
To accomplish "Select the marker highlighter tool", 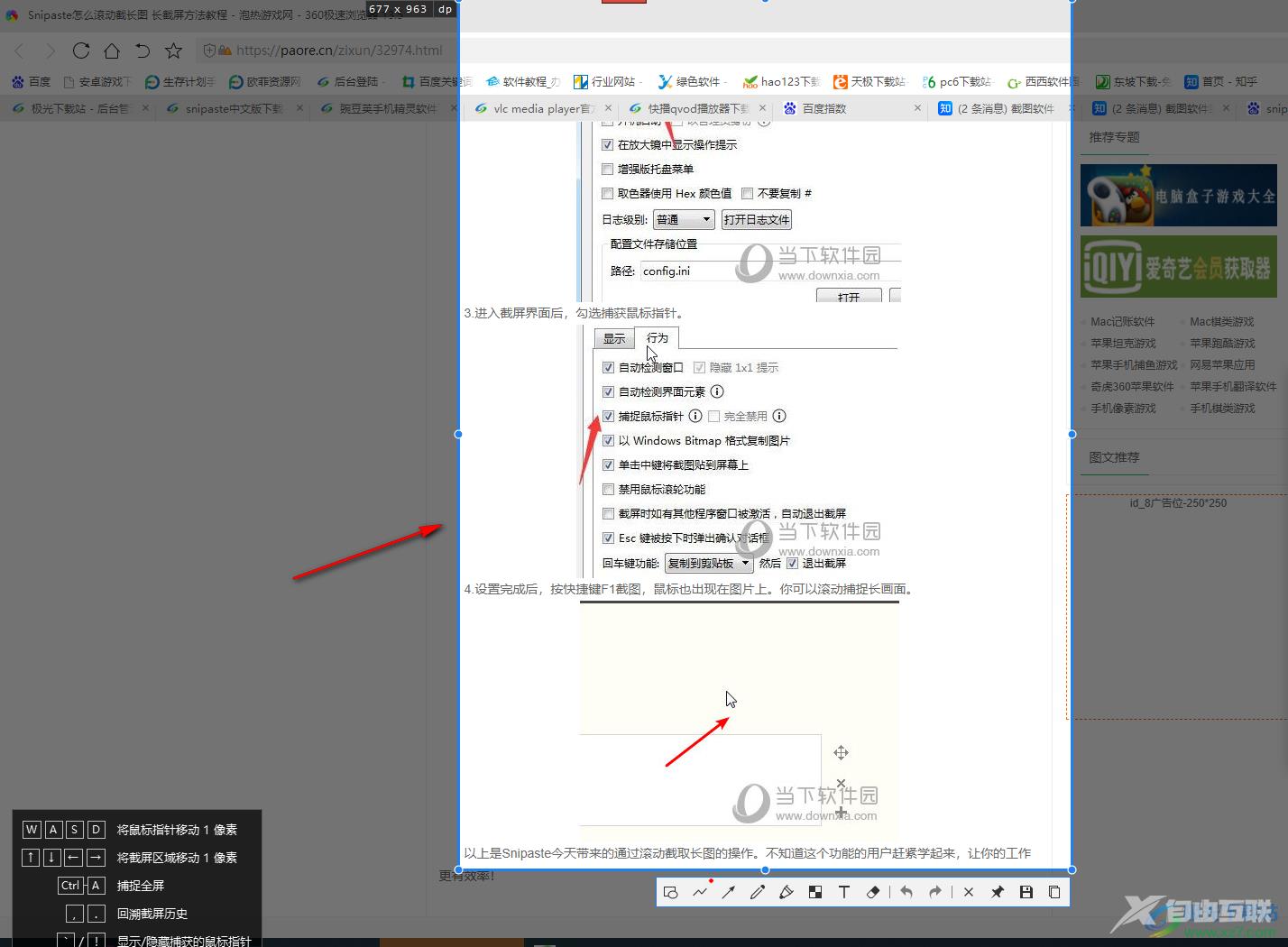I will coord(787,892).
